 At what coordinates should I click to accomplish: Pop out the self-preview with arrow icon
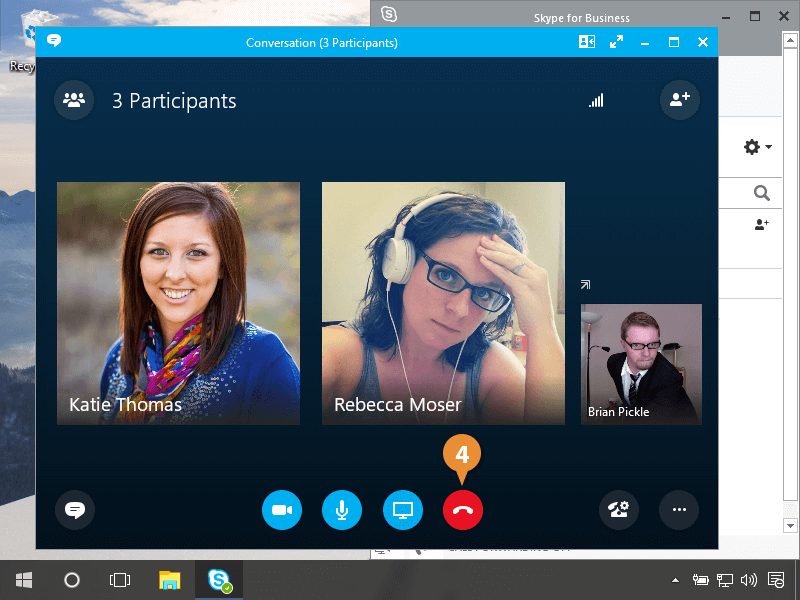[586, 285]
